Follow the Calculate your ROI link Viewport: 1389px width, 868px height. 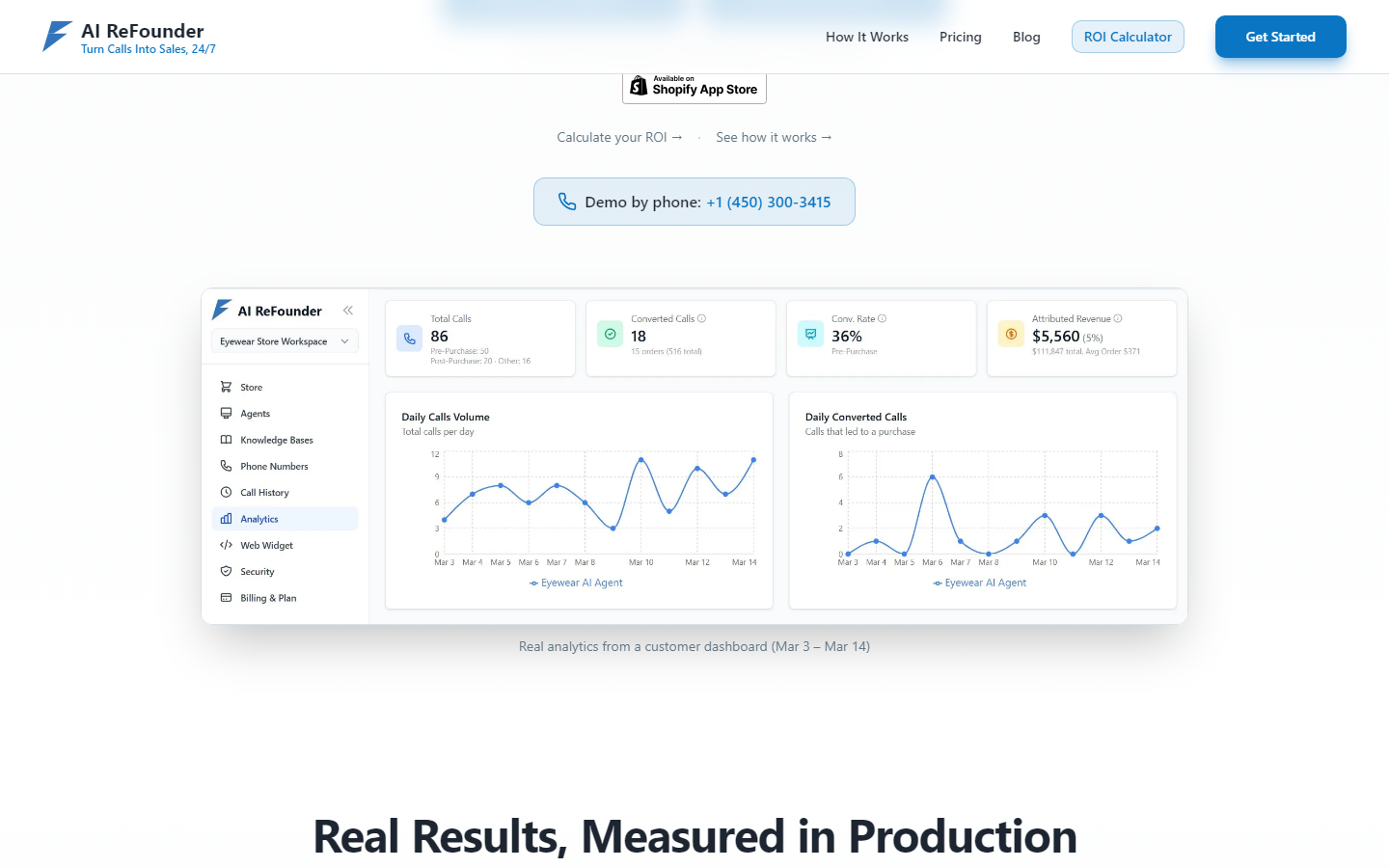tap(619, 137)
